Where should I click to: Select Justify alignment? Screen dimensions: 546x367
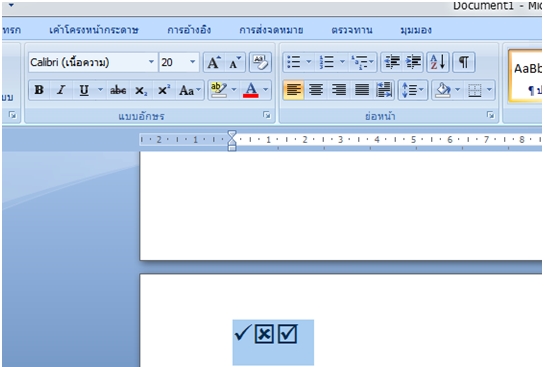[362, 90]
